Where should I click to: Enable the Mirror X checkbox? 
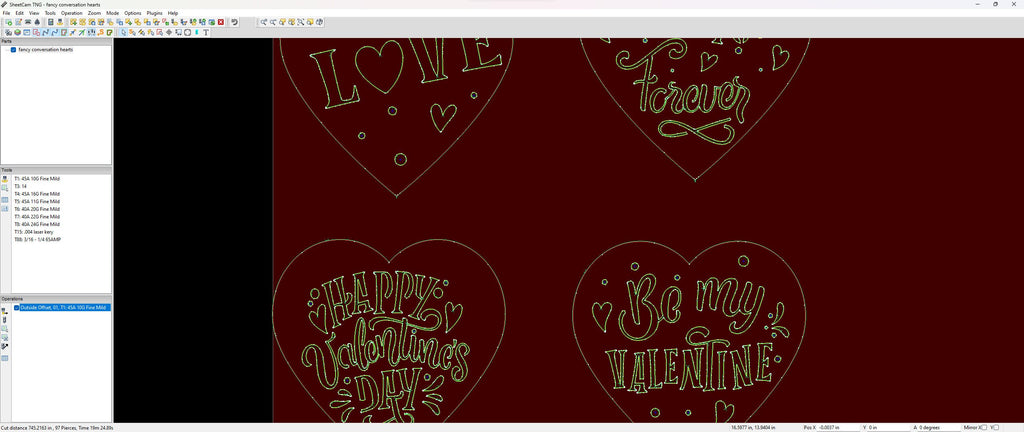point(984,427)
